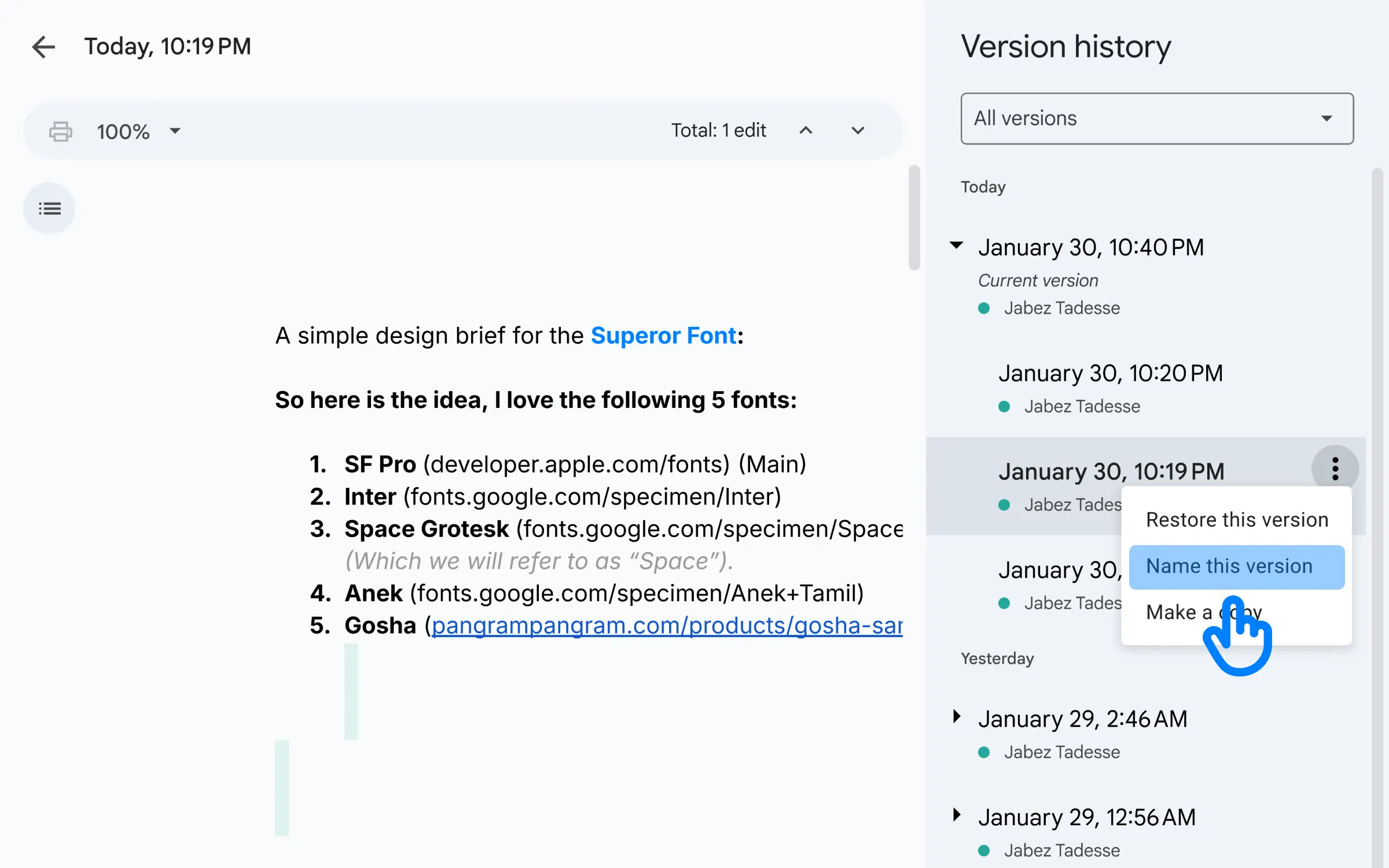Click Jabez Tadesse under January 30, 10:20 PM
The height and width of the screenshot is (868, 1389).
(x=1082, y=406)
